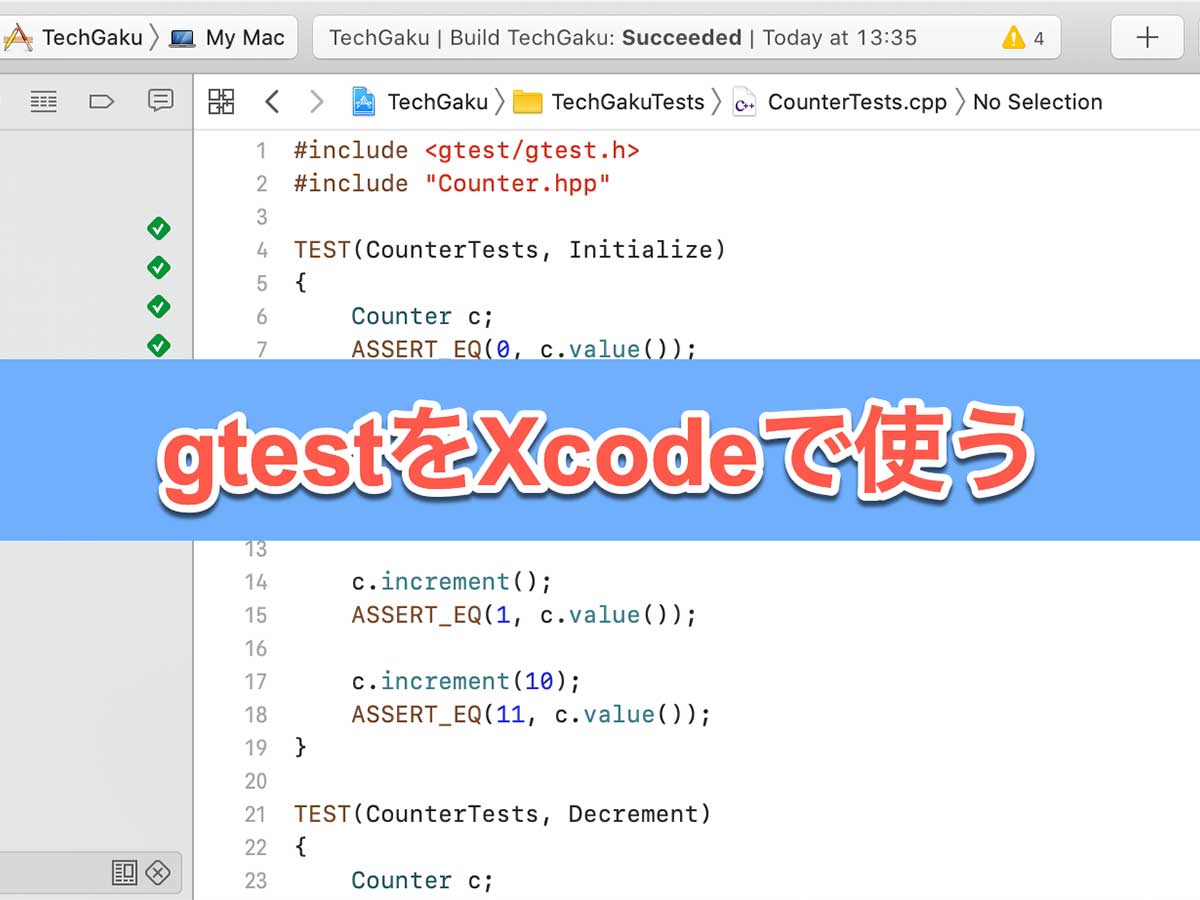Screen dimensions: 1200x900
Task: Click '#include "Counter.hpp"' line
Action: click(452, 184)
